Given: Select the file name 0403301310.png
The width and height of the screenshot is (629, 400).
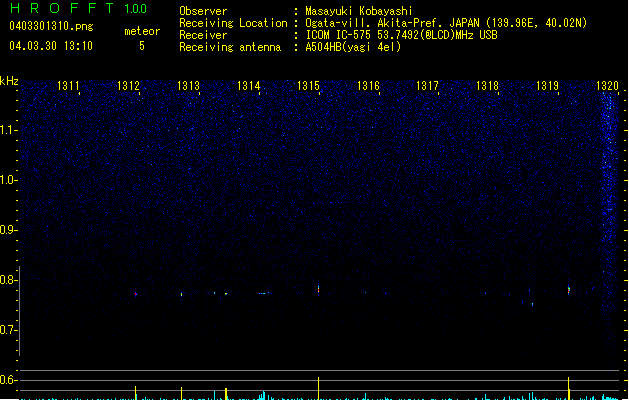Looking at the screenshot, I should [51, 26].
